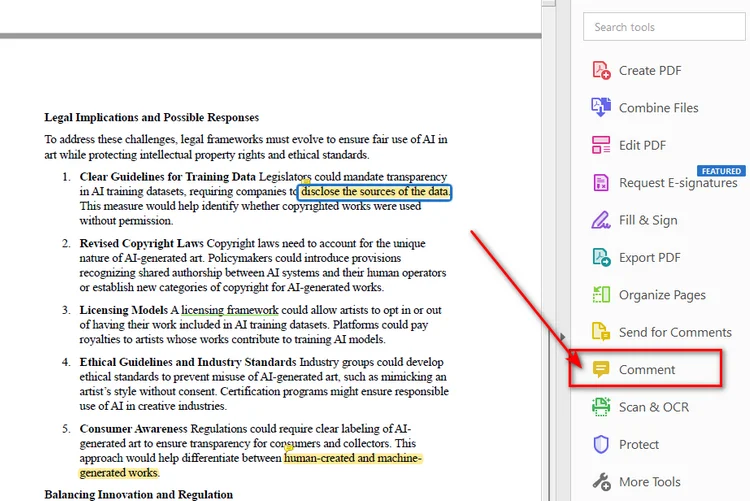
Task: Open the Organize Pages icon
Action: point(601,294)
